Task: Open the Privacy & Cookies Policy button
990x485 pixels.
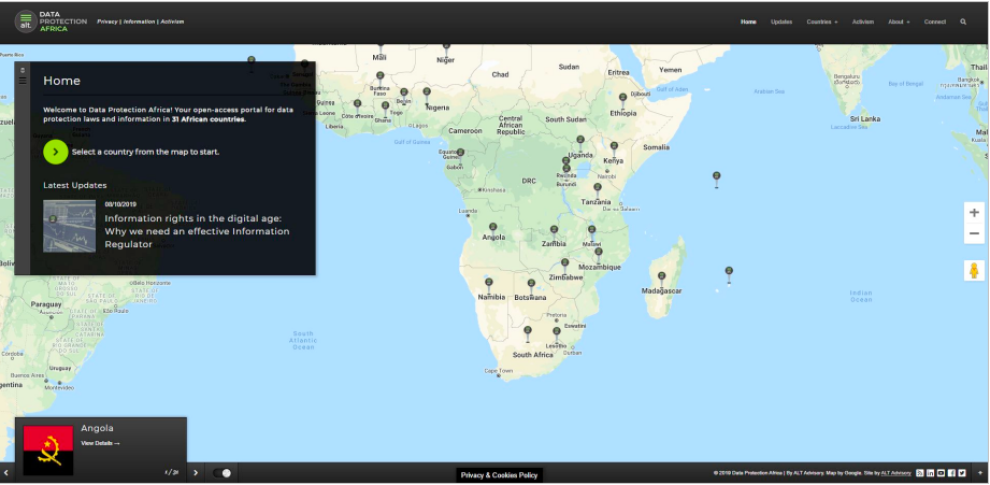Action: [499, 475]
